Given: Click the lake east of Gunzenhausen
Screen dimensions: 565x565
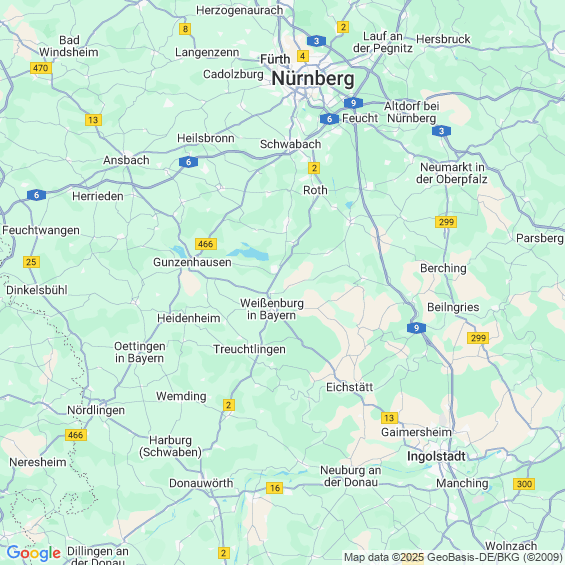Looking at the screenshot, I should coord(249,253).
